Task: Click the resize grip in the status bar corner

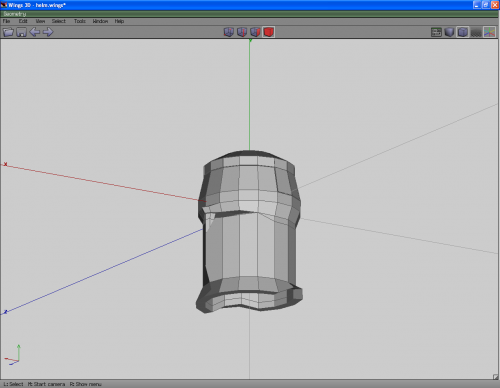Action: click(495, 377)
